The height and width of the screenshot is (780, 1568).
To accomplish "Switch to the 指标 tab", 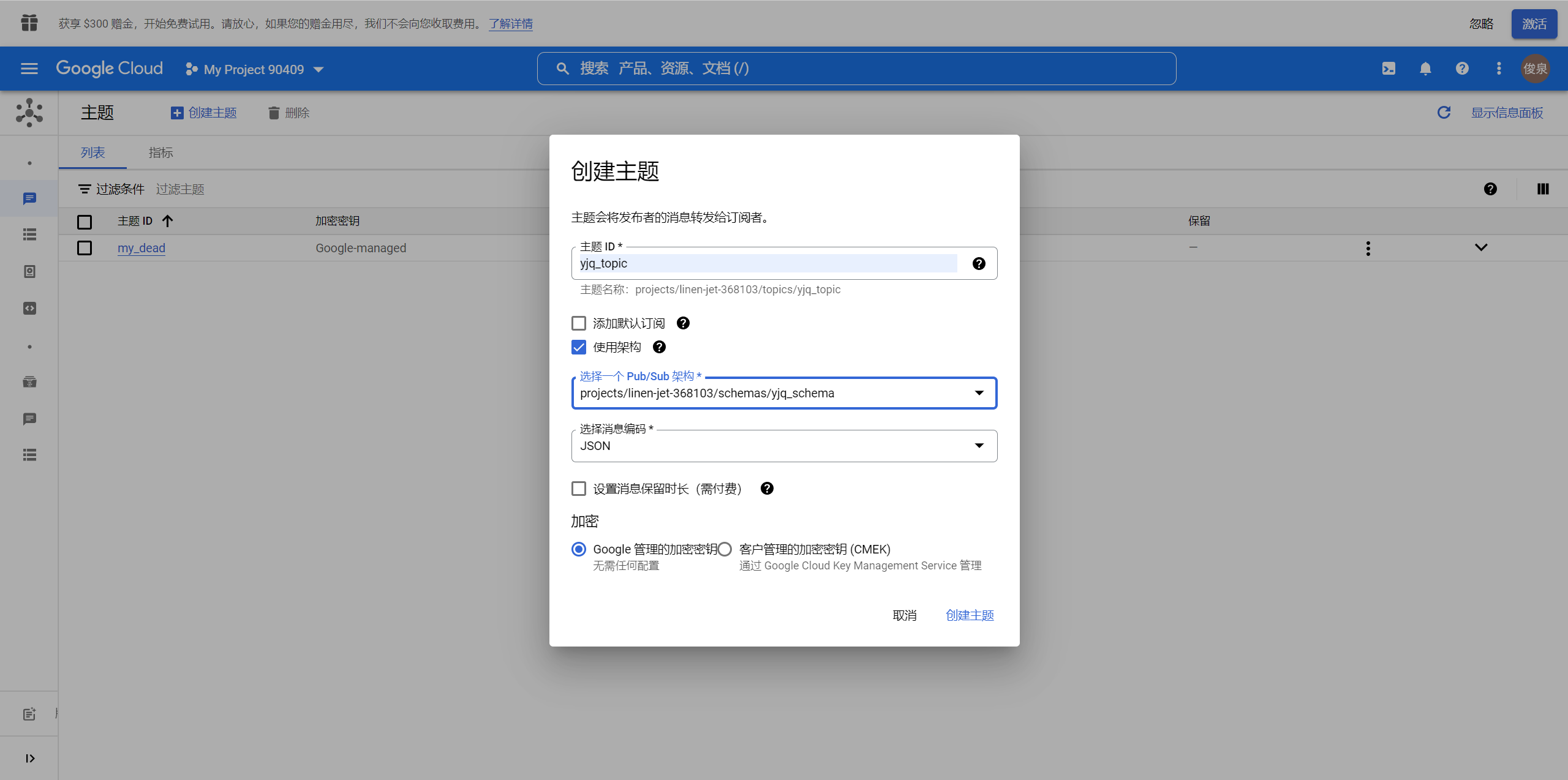I will (x=160, y=152).
